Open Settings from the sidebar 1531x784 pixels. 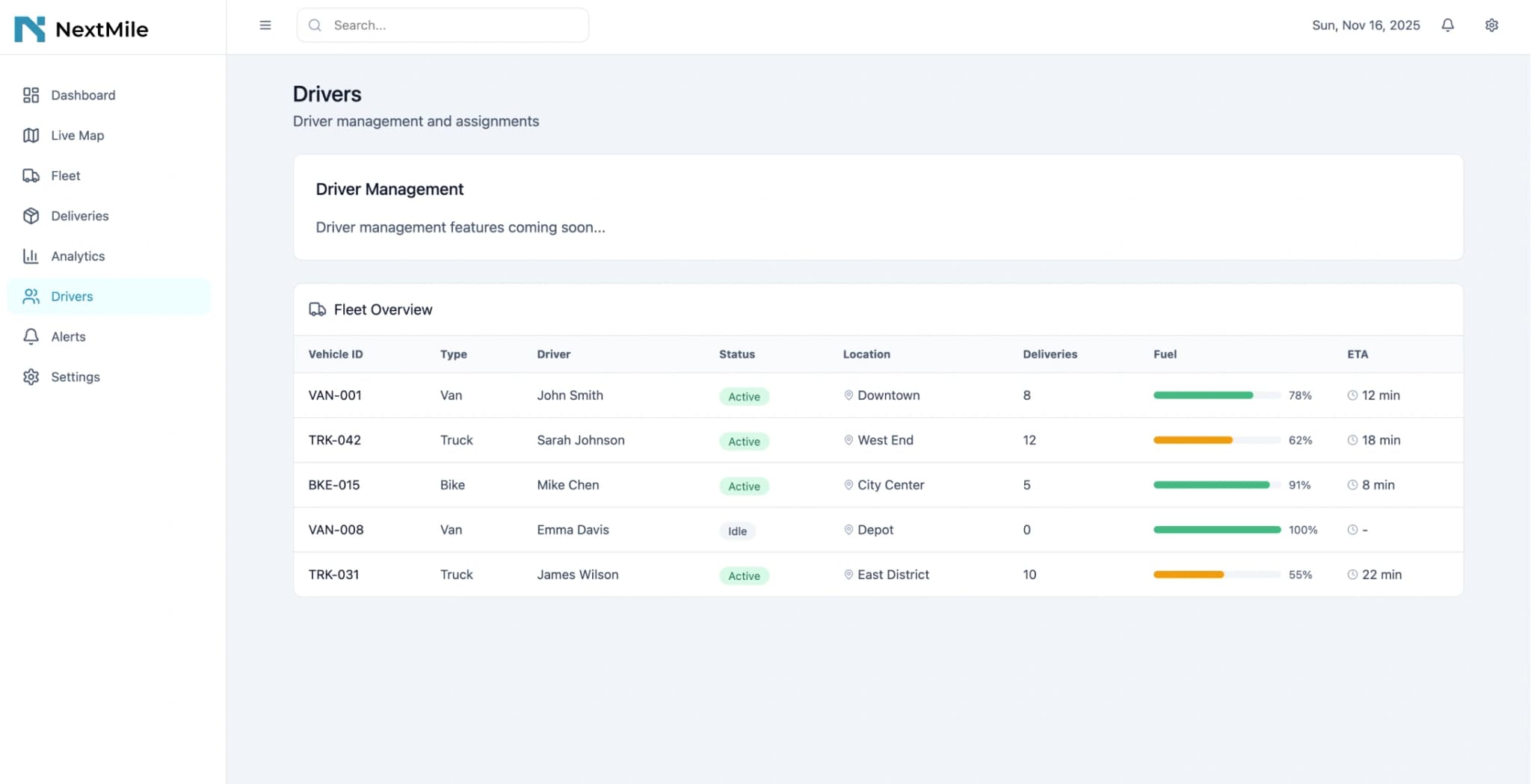(75, 377)
